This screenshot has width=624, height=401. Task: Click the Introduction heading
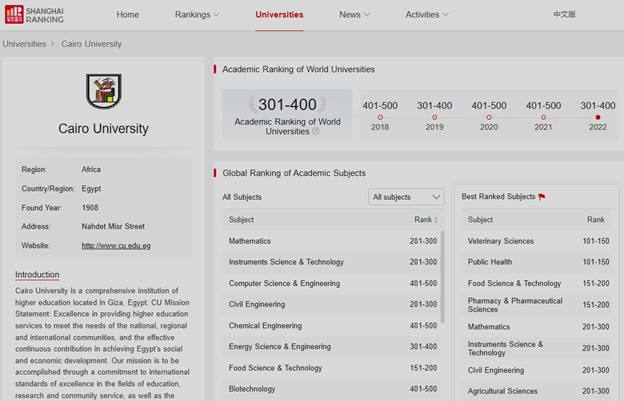pyautogui.click(x=37, y=274)
